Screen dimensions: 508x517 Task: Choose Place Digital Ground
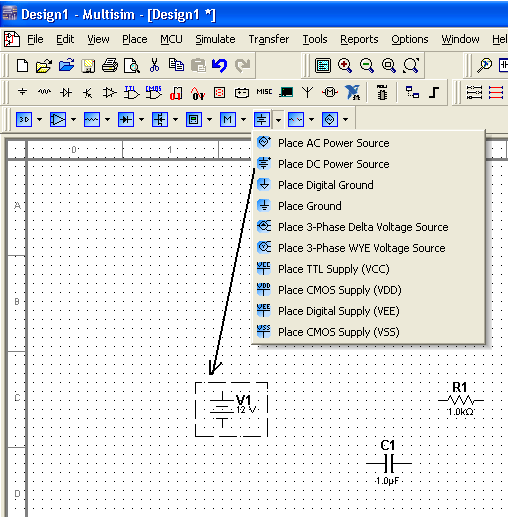point(368,185)
